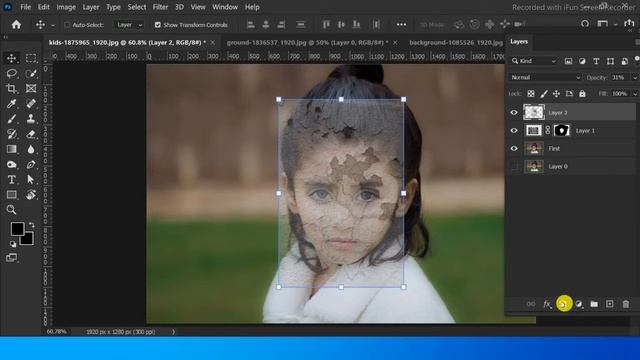This screenshot has width=640, height=360.
Task: Select the Clone Stamp tool
Action: point(31,119)
